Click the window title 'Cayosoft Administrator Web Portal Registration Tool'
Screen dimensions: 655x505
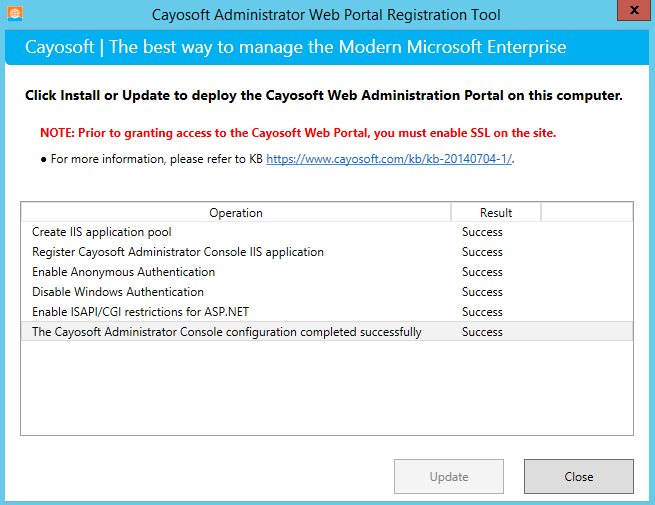tap(326, 15)
